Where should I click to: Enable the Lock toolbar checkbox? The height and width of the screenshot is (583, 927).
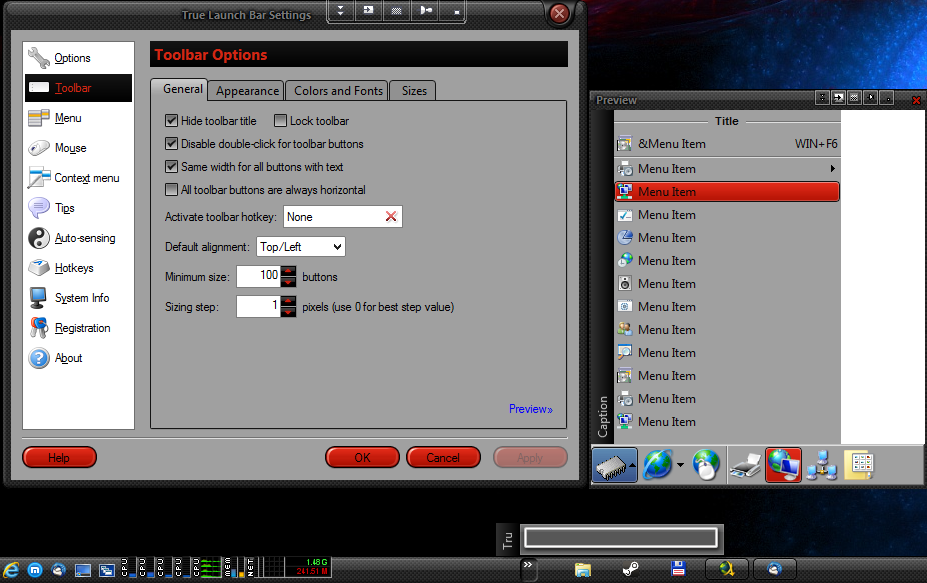click(x=280, y=121)
